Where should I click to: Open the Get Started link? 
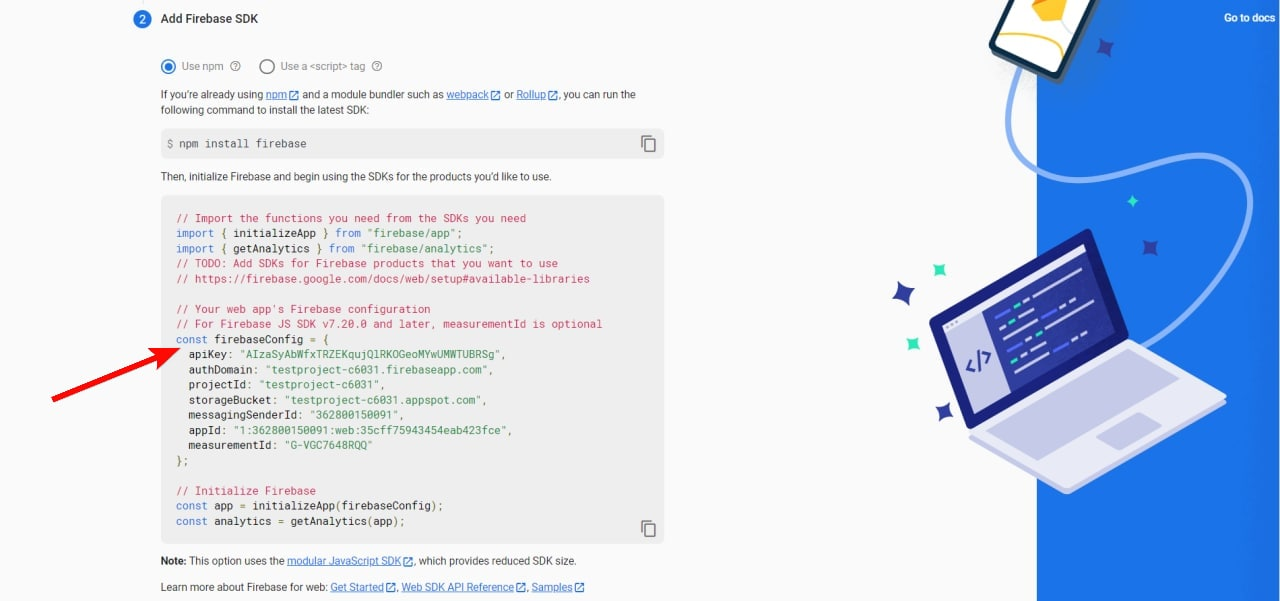pos(357,587)
